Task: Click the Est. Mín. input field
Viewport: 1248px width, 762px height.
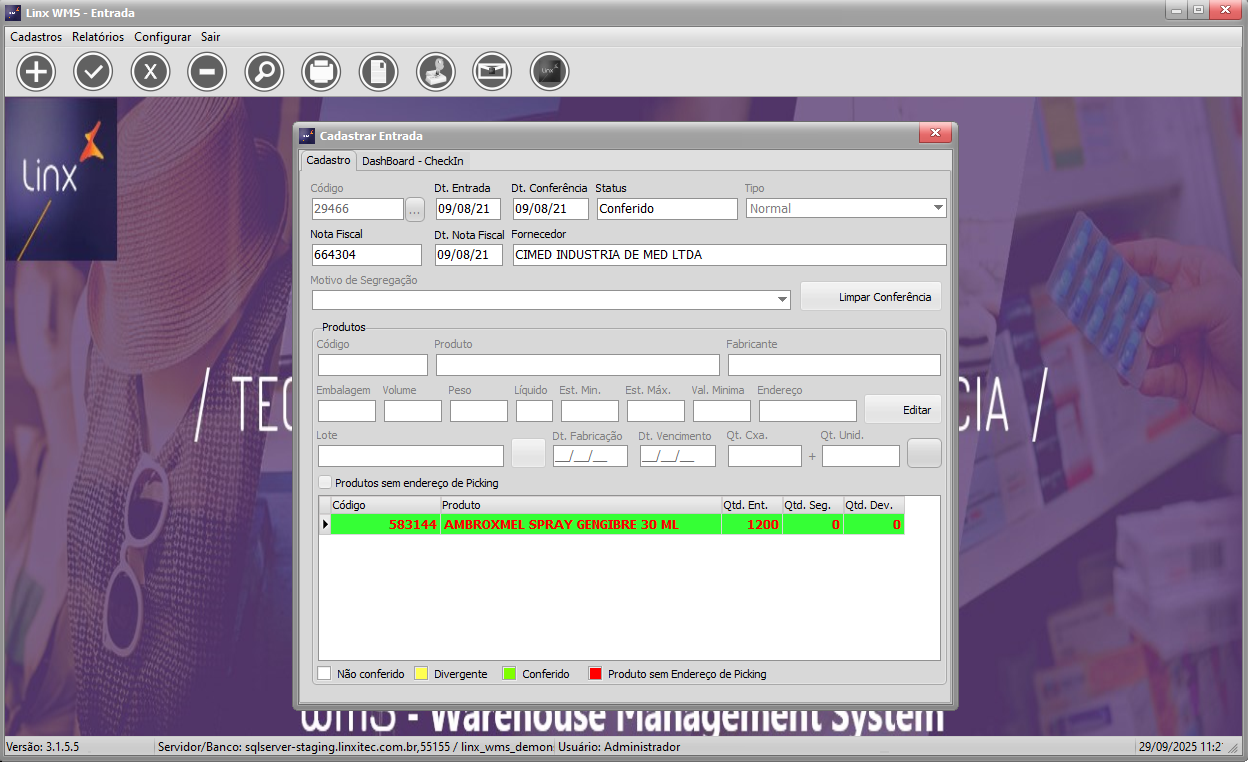Action: click(590, 410)
